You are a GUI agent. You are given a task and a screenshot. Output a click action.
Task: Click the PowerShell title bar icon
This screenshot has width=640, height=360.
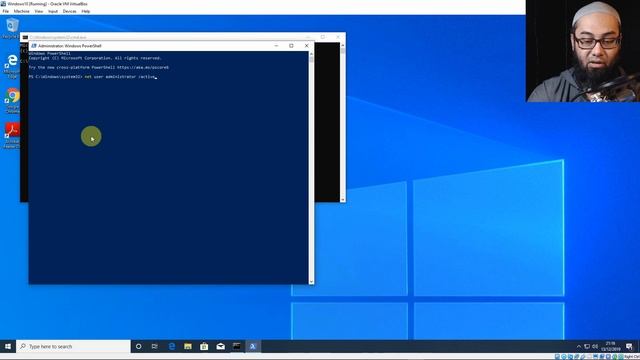tap(34, 46)
